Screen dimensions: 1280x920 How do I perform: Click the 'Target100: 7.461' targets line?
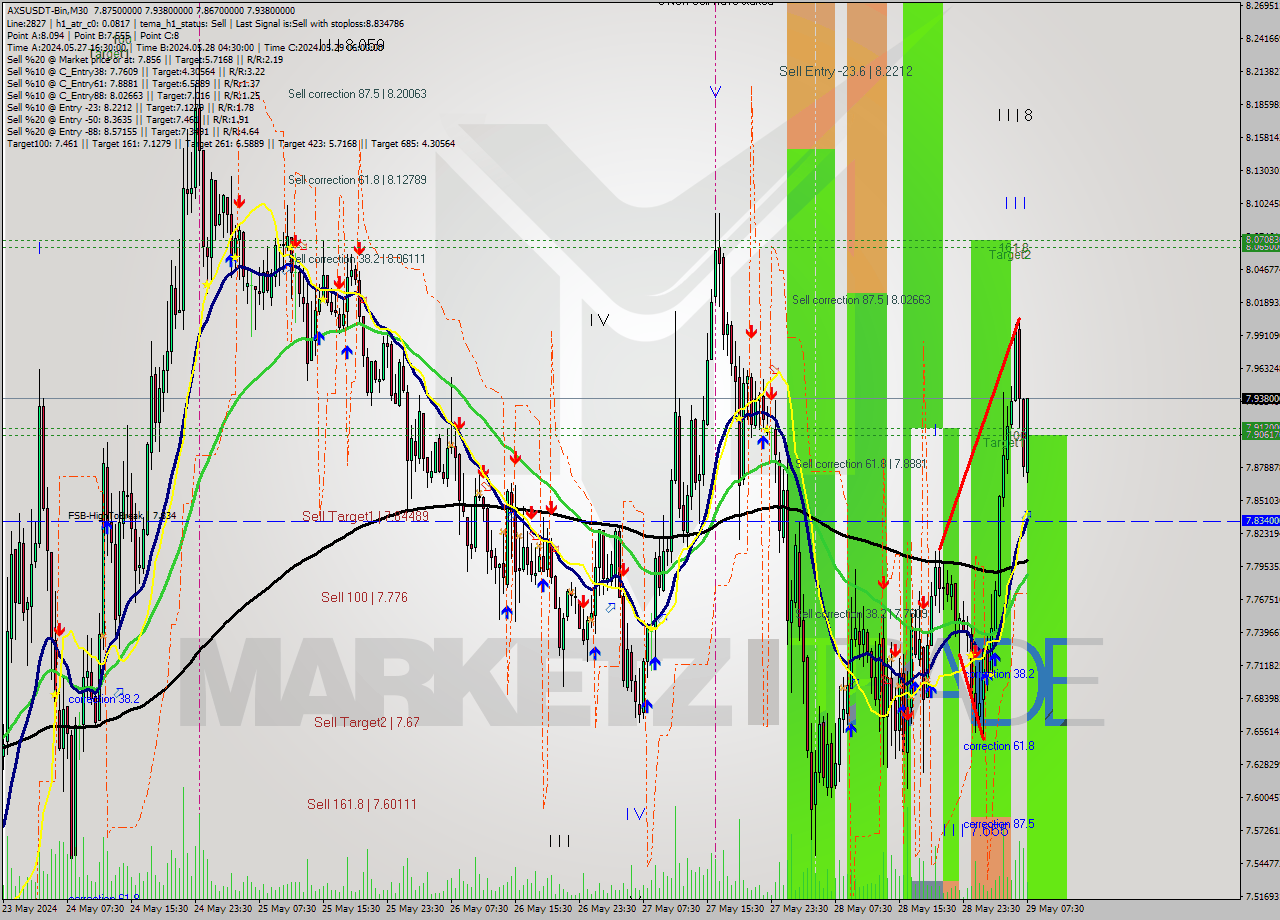click(231, 144)
